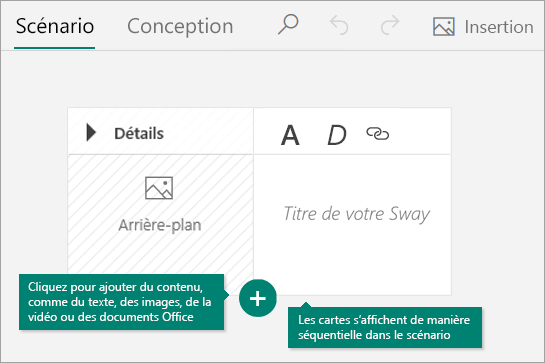Click the search magnifier icon
Screen dimensions: 545x363
(288, 24)
